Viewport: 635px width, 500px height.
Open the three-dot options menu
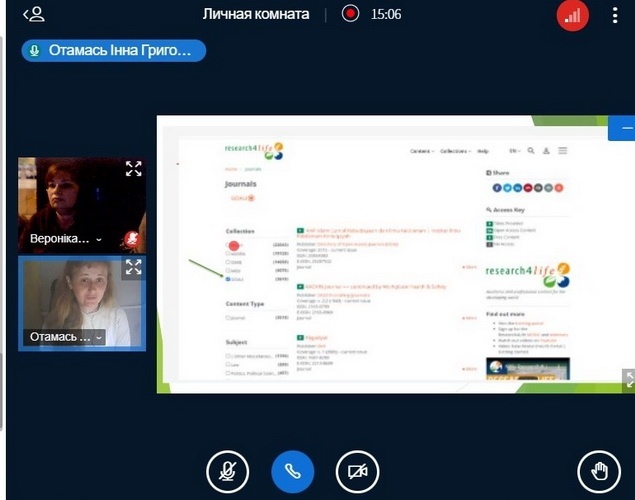point(615,16)
